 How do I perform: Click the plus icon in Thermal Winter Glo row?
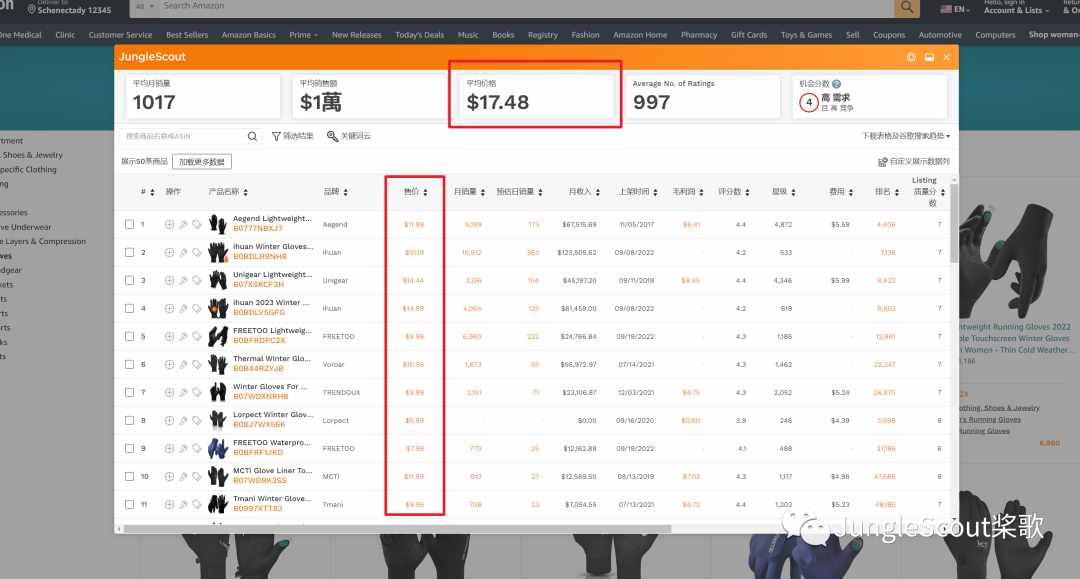tap(169, 364)
